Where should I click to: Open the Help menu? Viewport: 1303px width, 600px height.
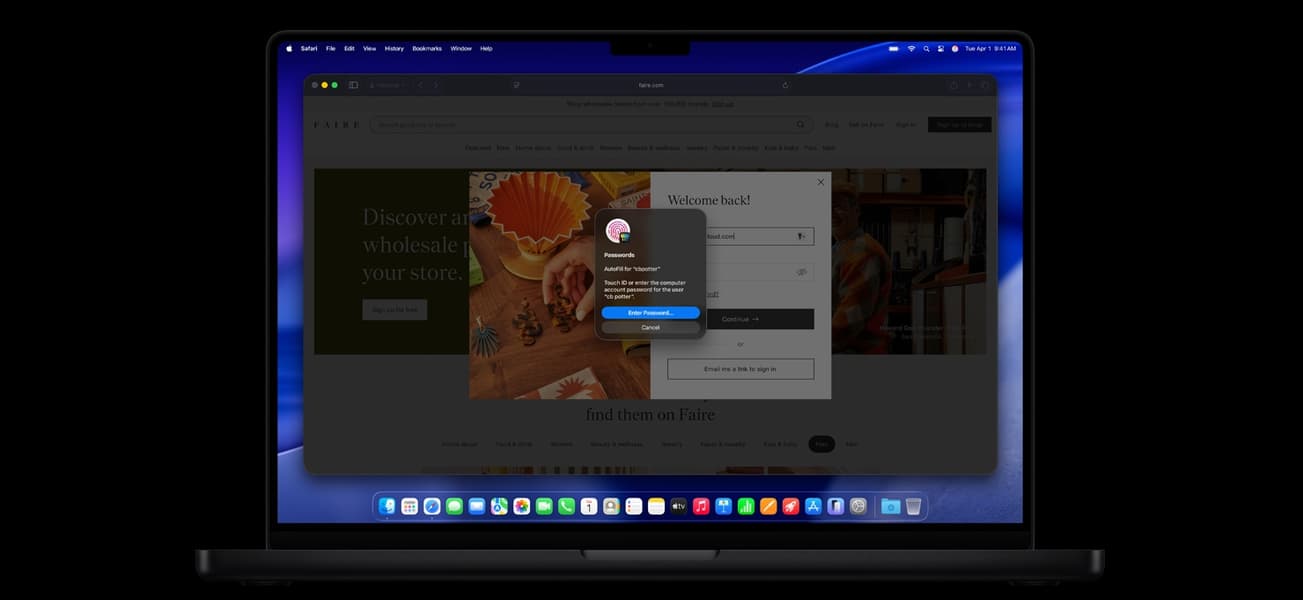(x=486, y=48)
